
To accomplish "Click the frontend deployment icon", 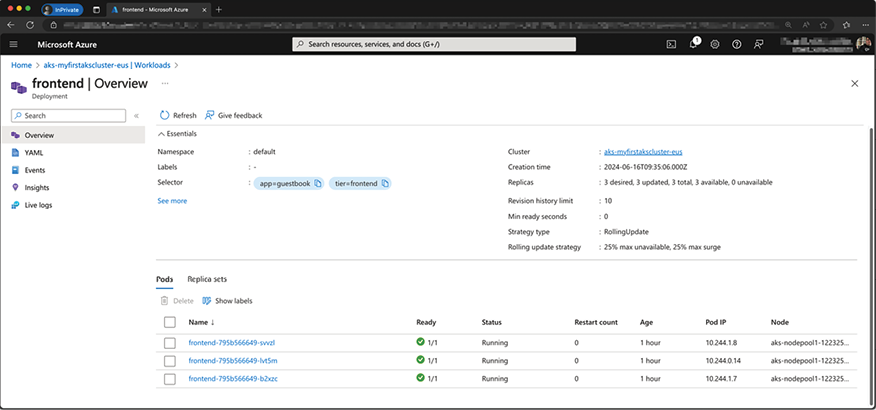I will coord(18,88).
